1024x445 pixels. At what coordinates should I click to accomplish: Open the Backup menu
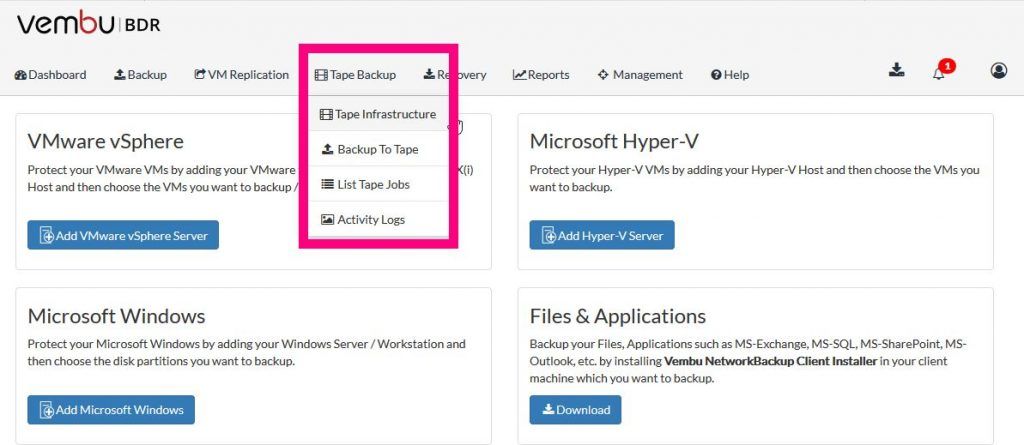tap(140, 74)
